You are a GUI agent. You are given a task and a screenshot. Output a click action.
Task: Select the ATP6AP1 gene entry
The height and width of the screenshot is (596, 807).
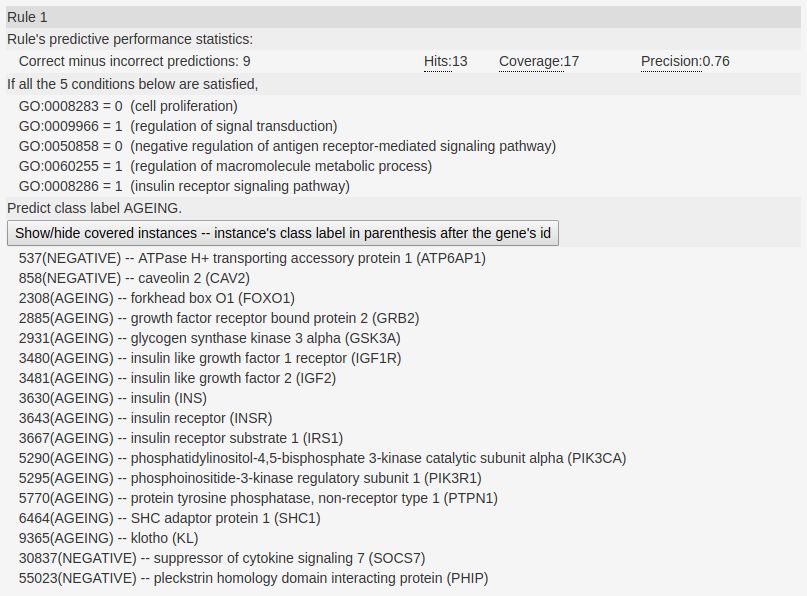coord(252,258)
